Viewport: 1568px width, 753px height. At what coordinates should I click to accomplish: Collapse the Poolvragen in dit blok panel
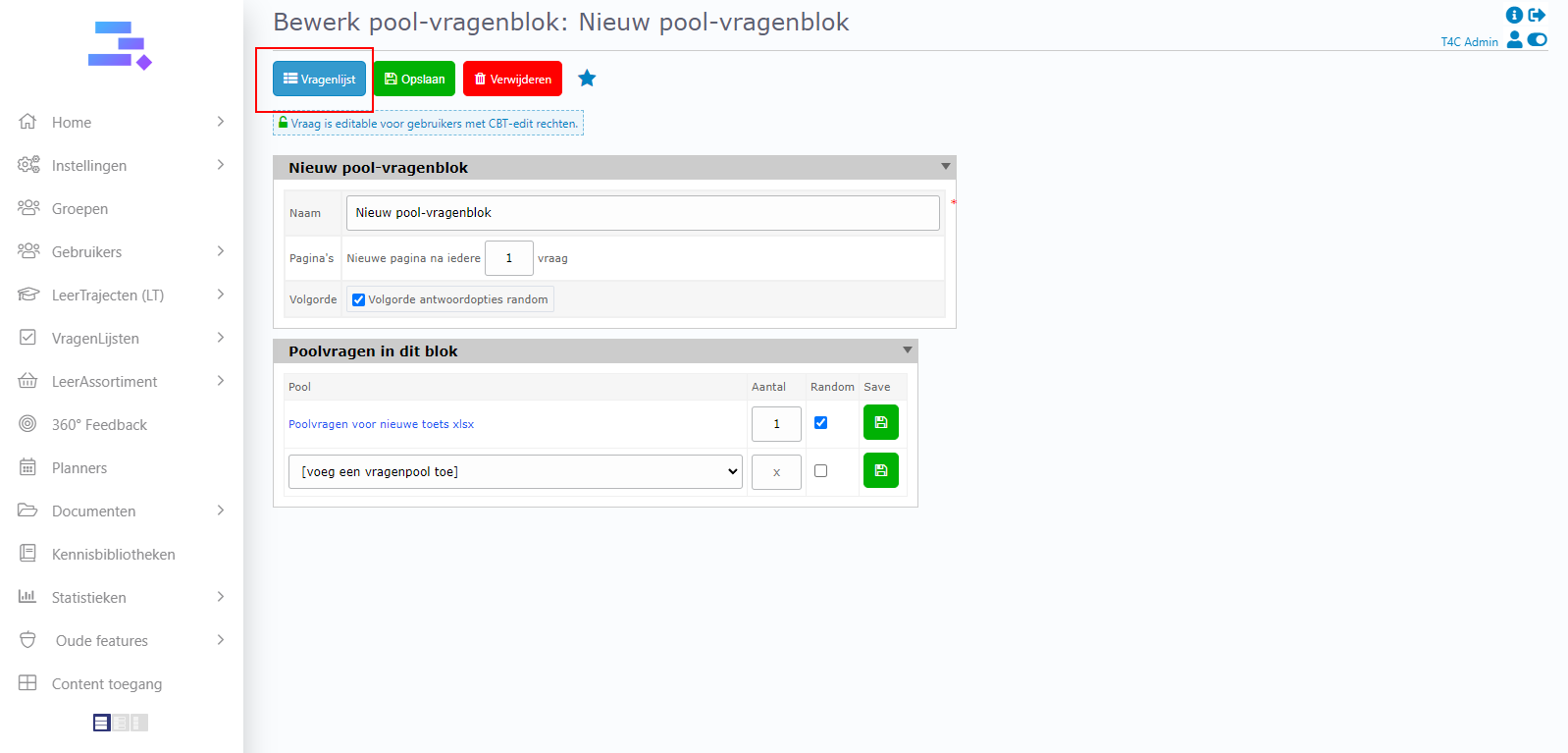[x=907, y=350]
